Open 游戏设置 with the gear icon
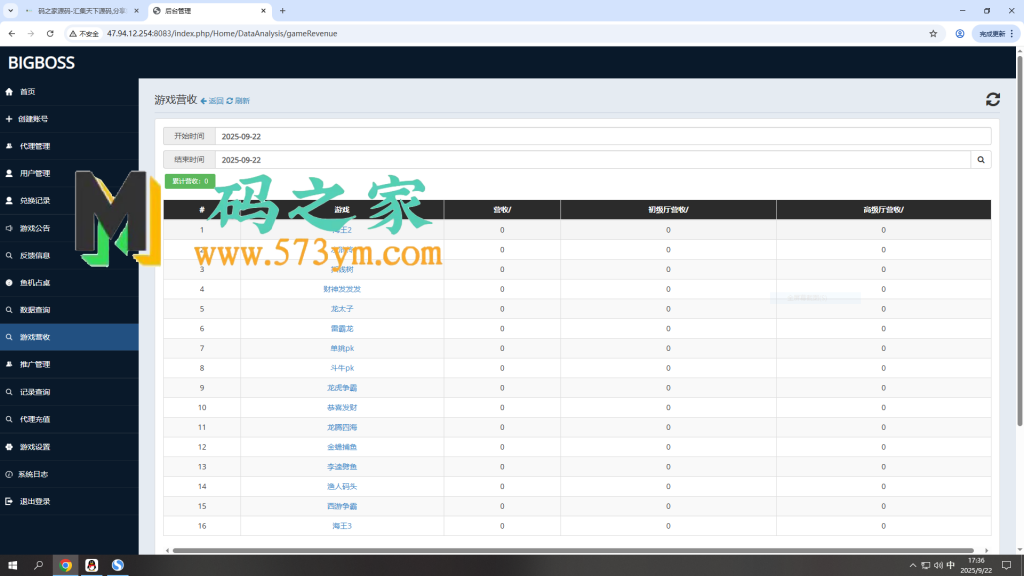 pyautogui.click(x=69, y=447)
